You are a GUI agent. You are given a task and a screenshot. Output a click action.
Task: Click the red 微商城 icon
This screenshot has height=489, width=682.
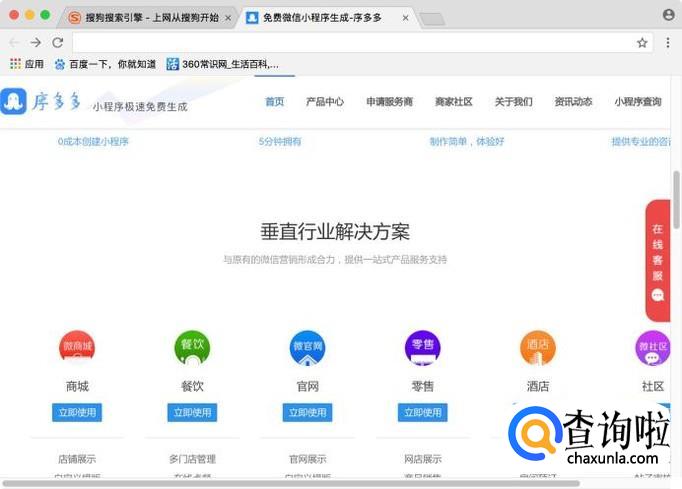click(77, 348)
